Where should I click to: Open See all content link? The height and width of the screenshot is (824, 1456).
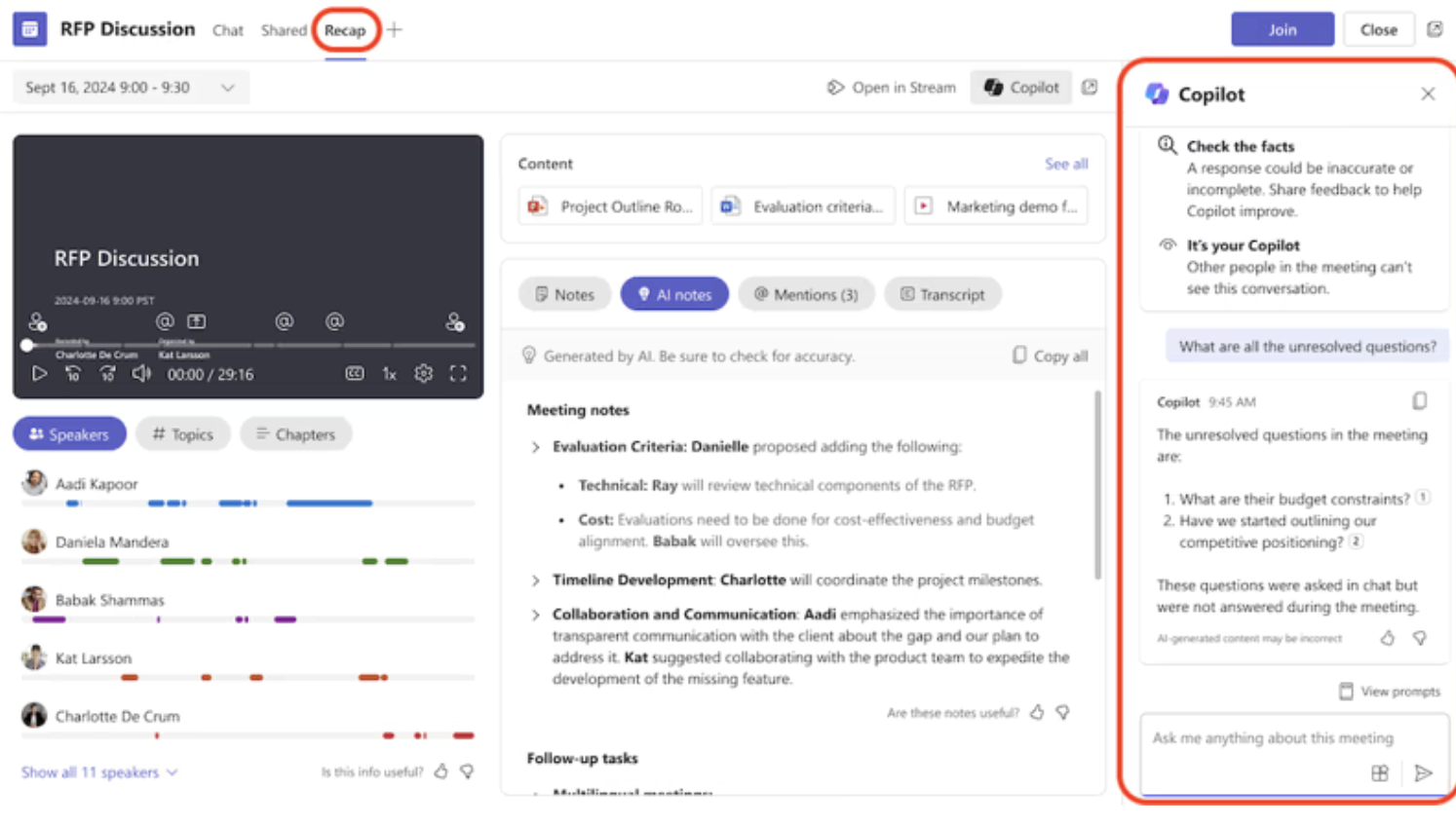click(x=1065, y=164)
